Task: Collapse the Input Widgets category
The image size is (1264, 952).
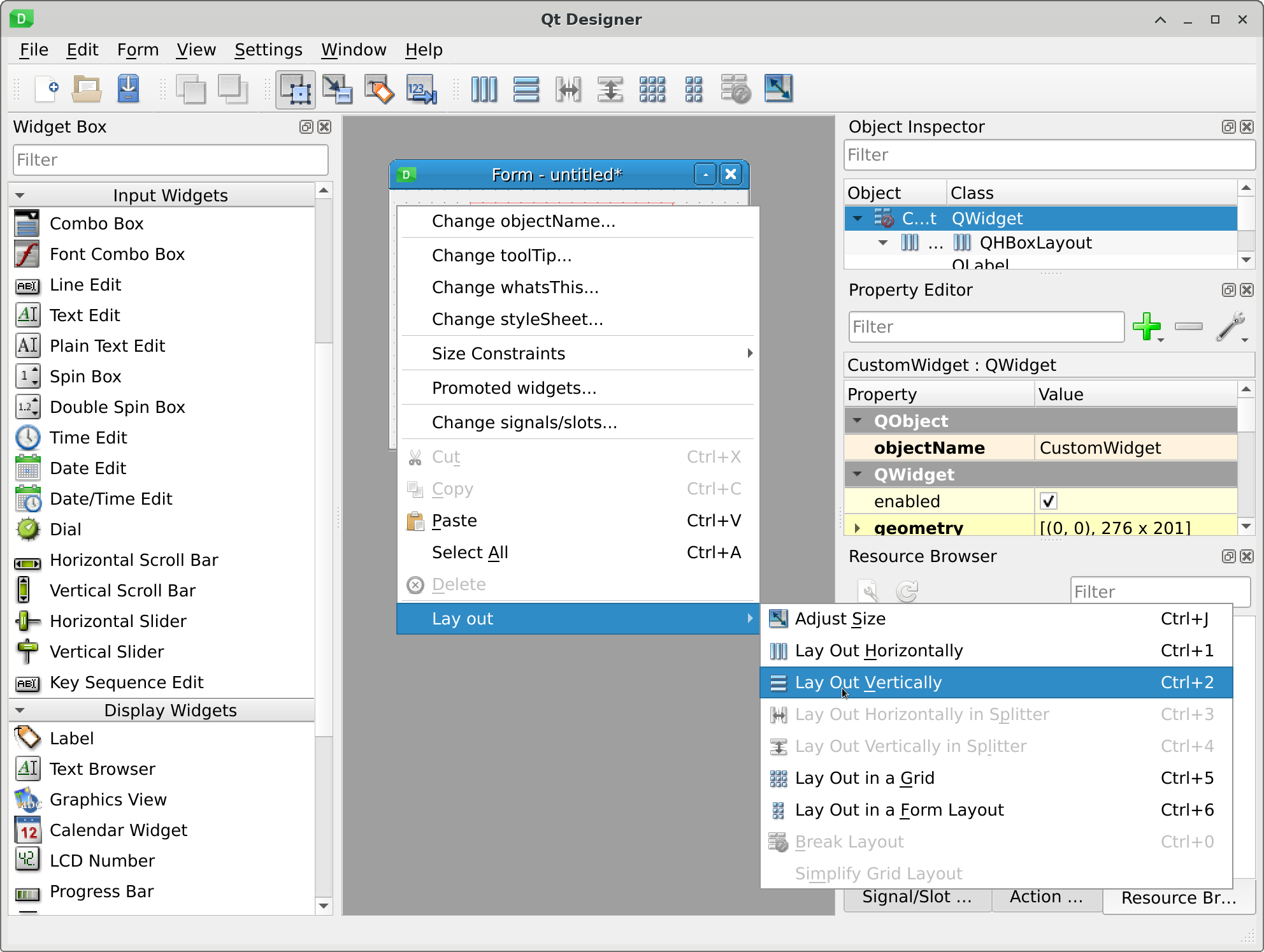Action: [20, 196]
